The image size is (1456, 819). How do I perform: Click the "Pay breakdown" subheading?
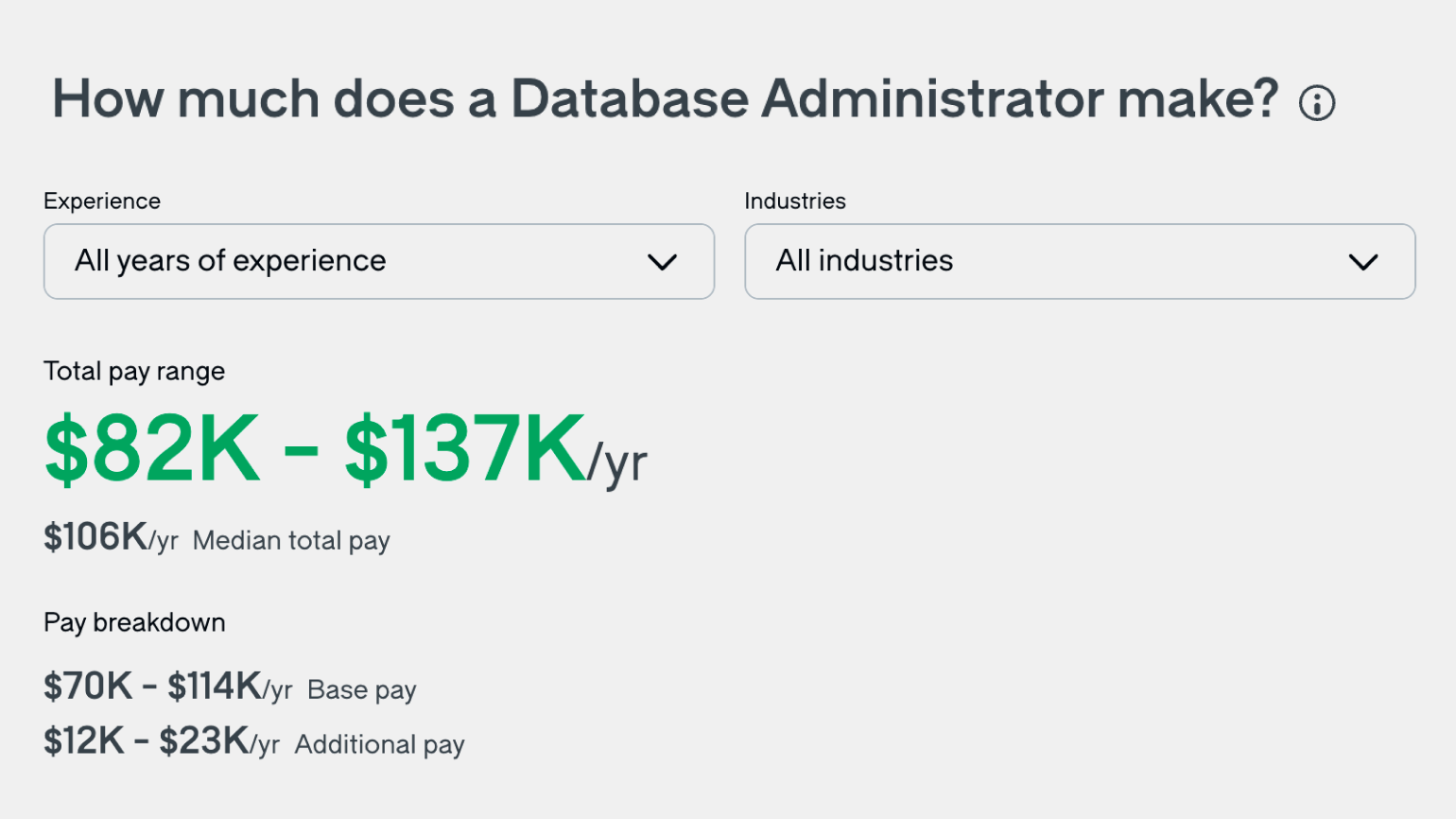[134, 623]
